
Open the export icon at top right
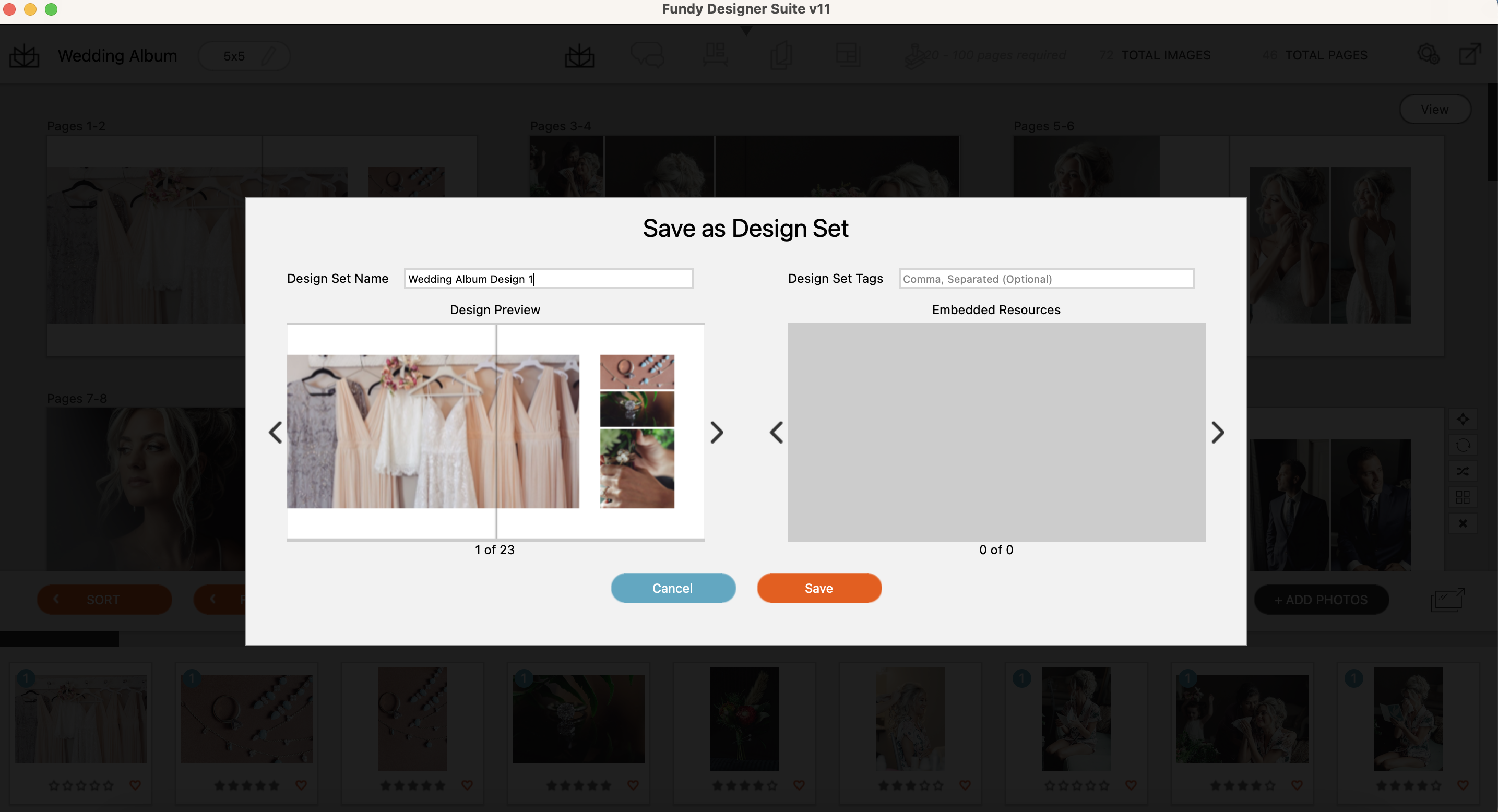pos(1469,55)
